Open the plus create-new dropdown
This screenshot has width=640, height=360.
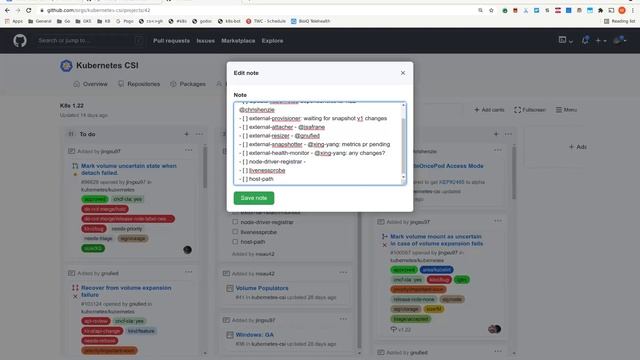tap(600, 40)
